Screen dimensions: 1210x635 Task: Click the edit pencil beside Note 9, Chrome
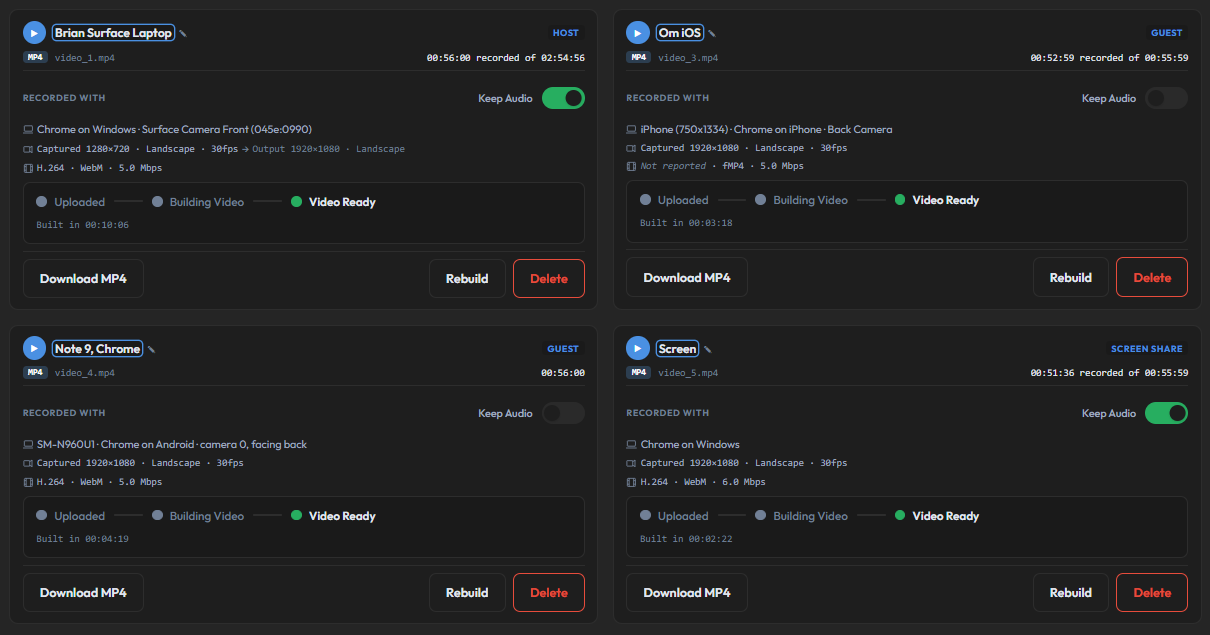tap(151, 349)
